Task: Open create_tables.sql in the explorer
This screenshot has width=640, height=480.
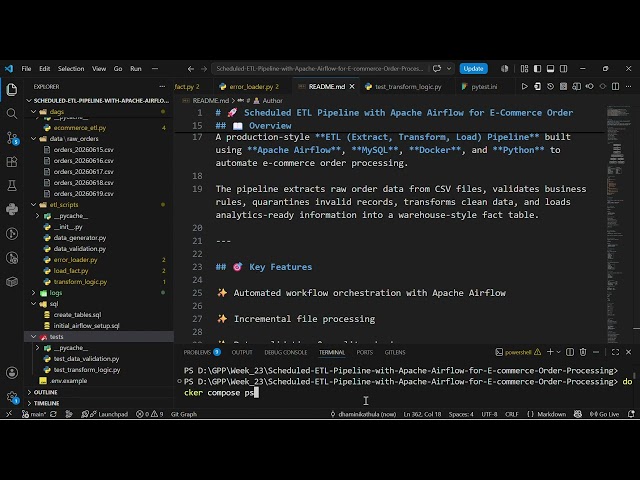Action: (x=77, y=315)
